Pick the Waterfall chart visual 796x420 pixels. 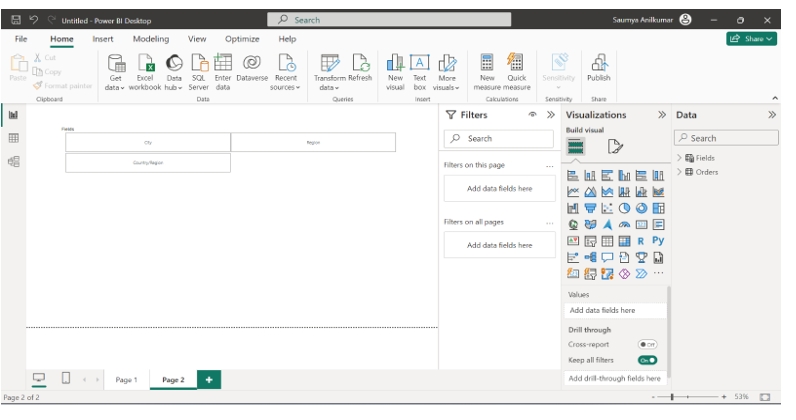click(573, 208)
